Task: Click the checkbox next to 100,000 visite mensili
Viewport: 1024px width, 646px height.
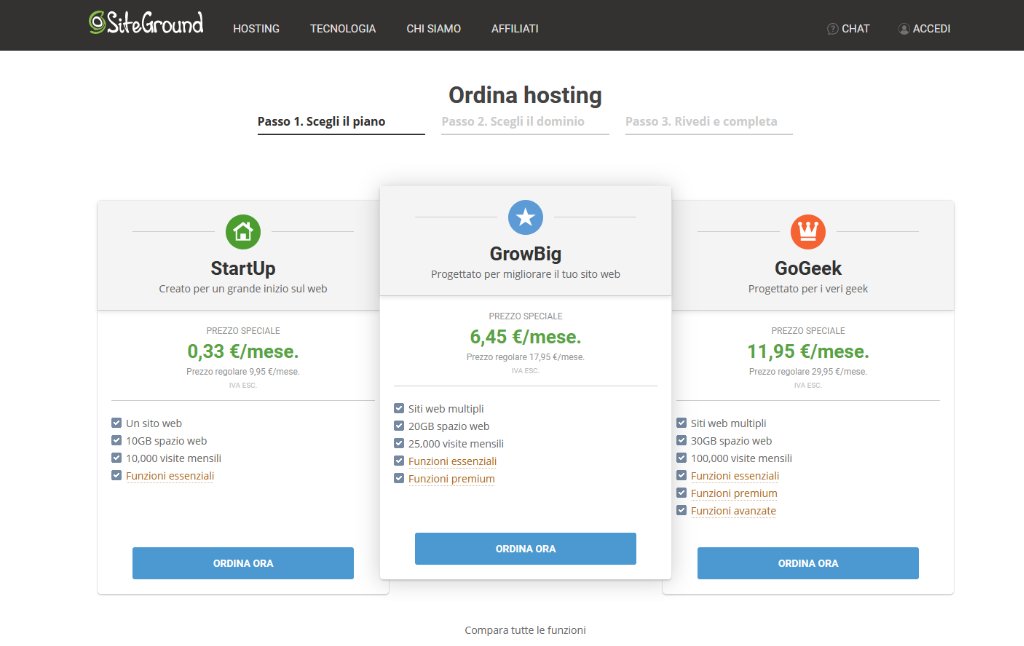Action: click(x=681, y=458)
